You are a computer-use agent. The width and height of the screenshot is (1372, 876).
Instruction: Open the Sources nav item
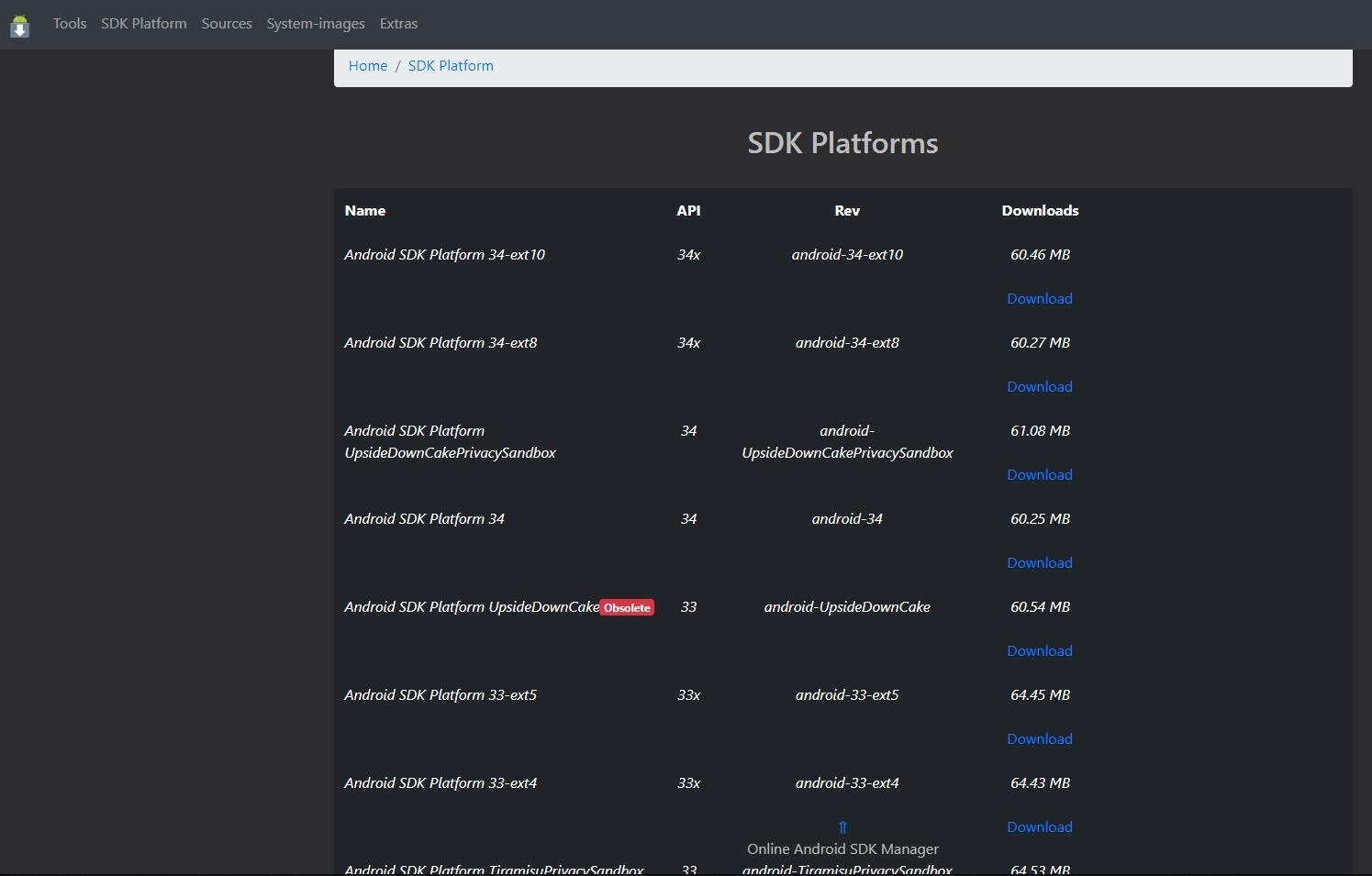pyautogui.click(x=227, y=24)
